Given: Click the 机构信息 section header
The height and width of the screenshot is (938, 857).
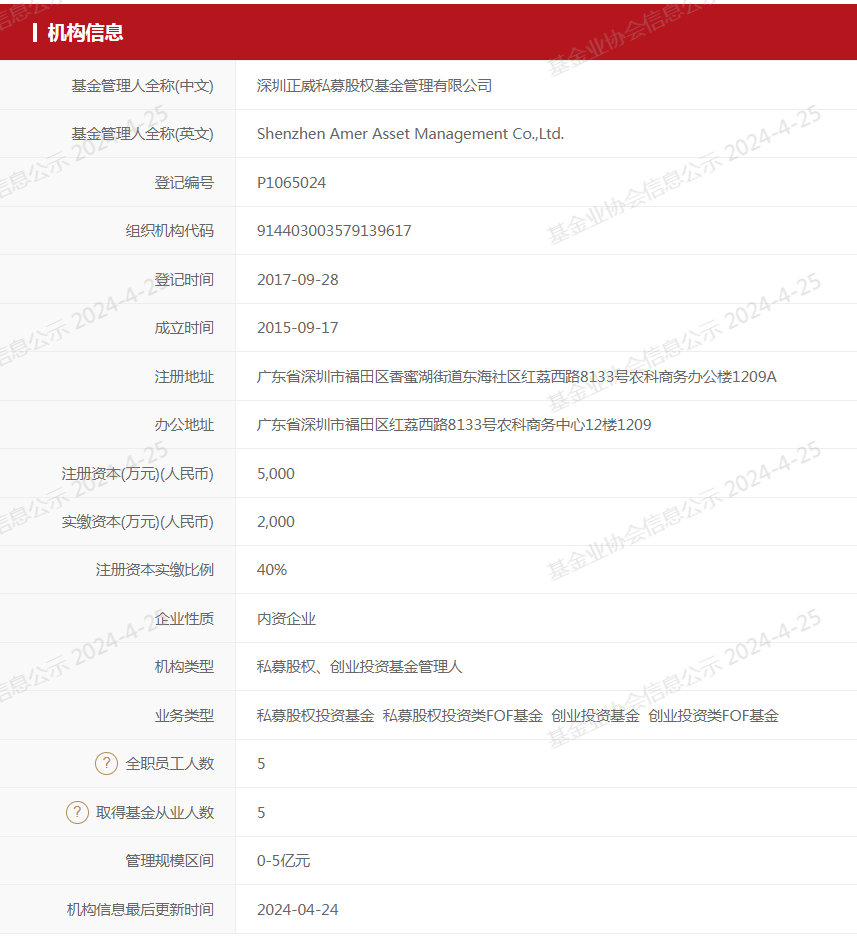Looking at the screenshot, I should 85,33.
